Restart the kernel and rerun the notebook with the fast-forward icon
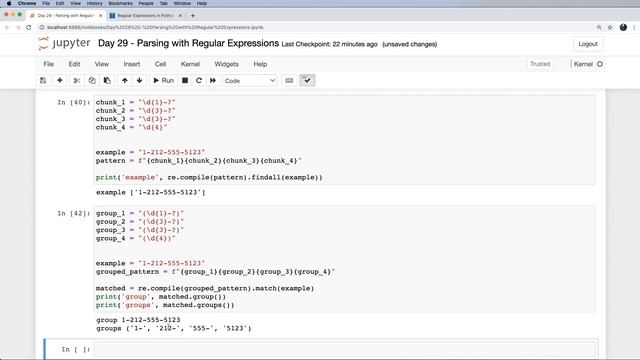Screen dimensions: 640x360 [x=213, y=80]
